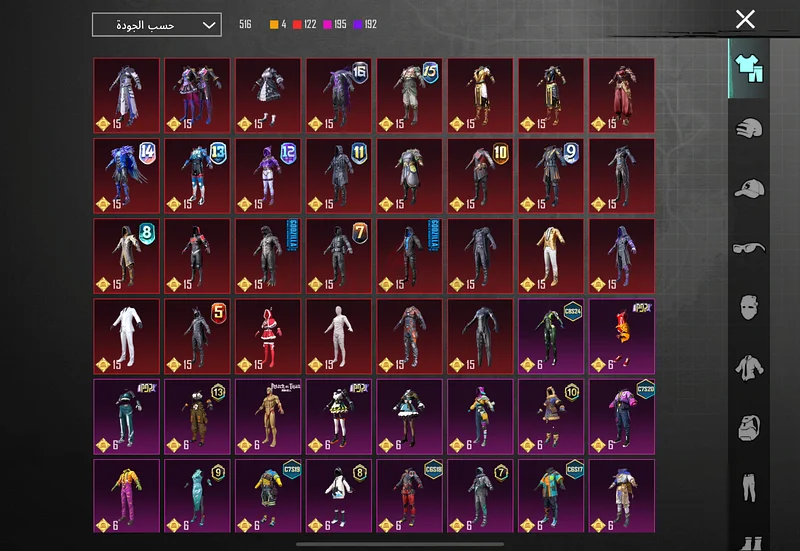Select the purple-tier hooded outfit badge 10
800x551 pixels.
[551, 416]
